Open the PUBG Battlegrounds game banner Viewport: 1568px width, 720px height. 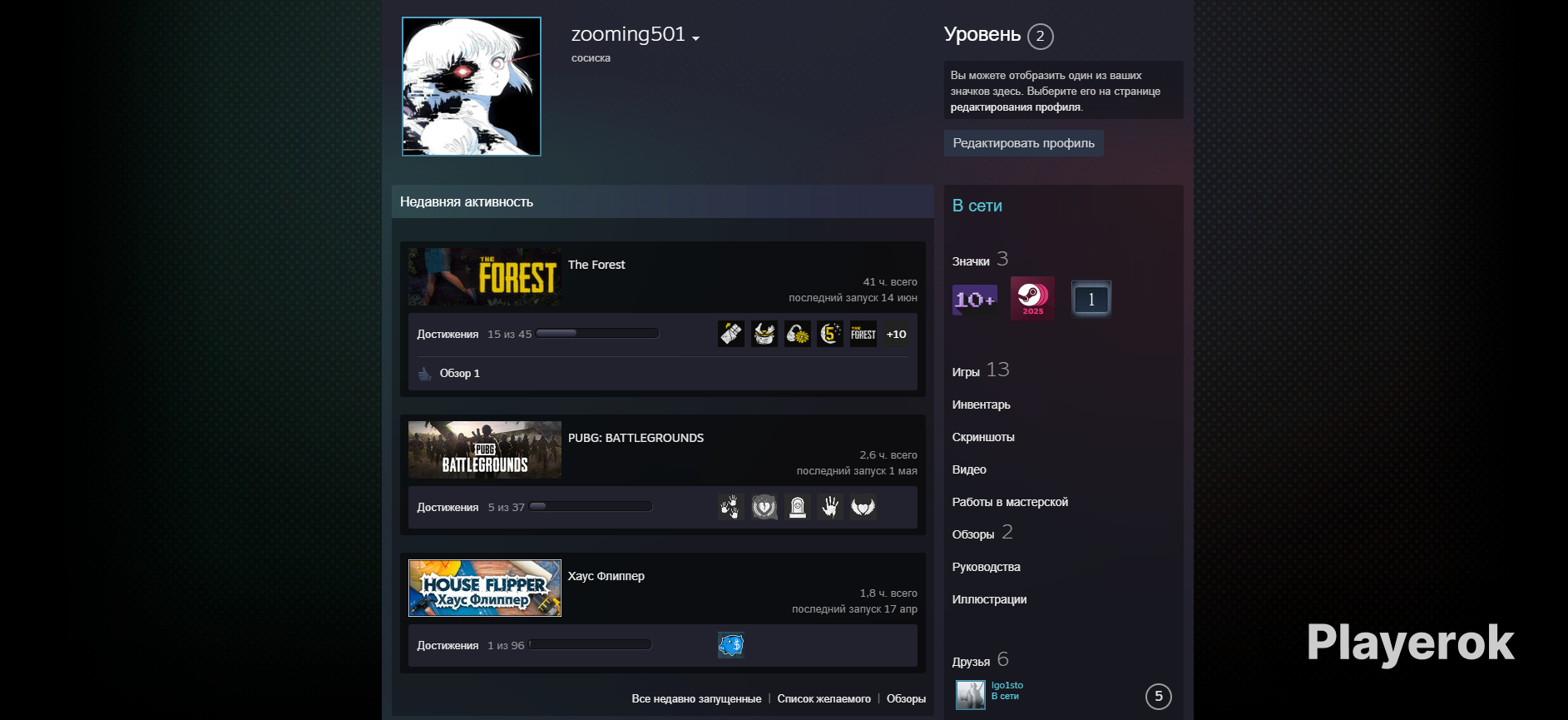(x=485, y=449)
